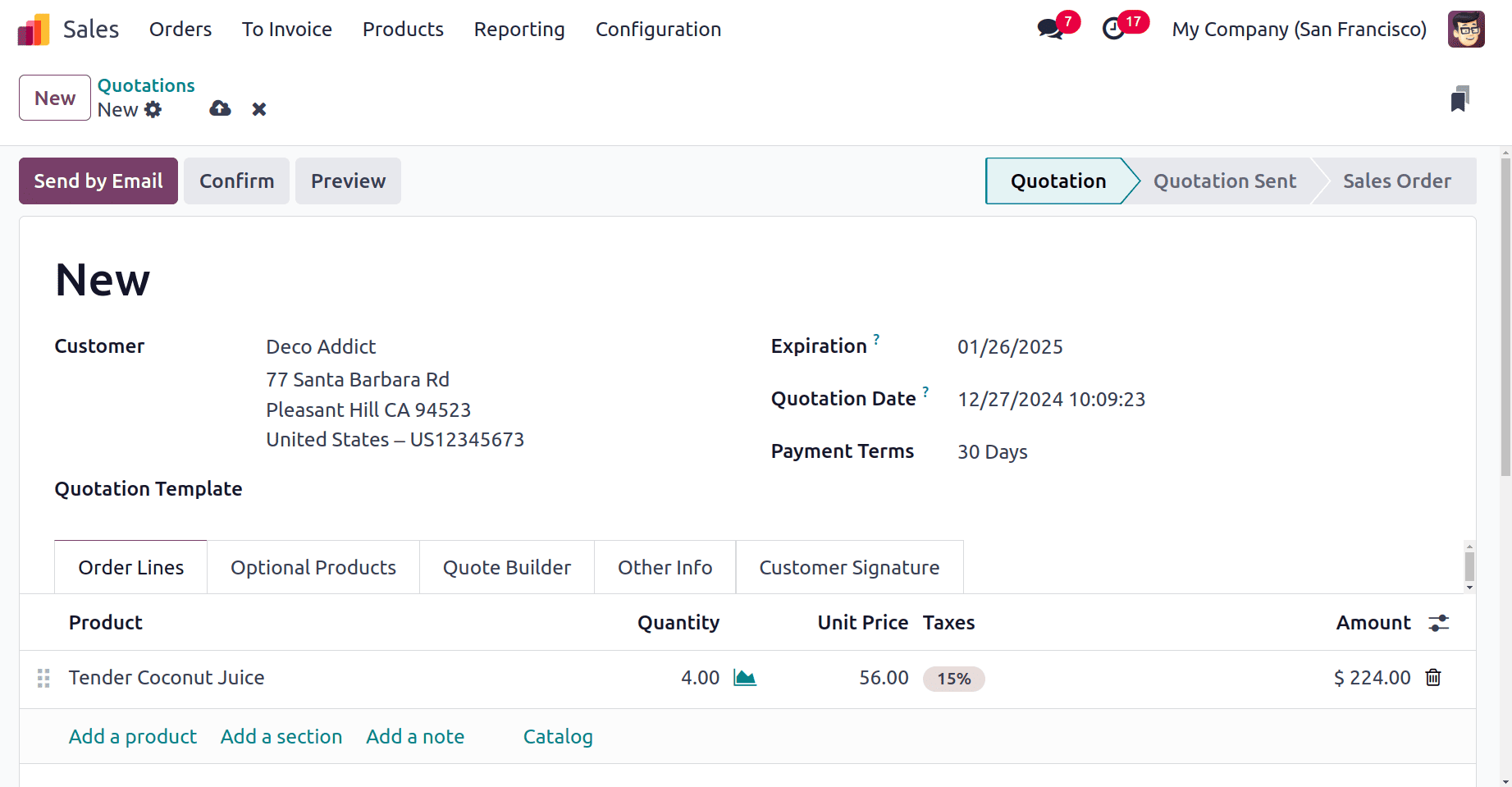1512x787 pixels.
Task: Edit the Quotation Date field
Action: point(1051,399)
